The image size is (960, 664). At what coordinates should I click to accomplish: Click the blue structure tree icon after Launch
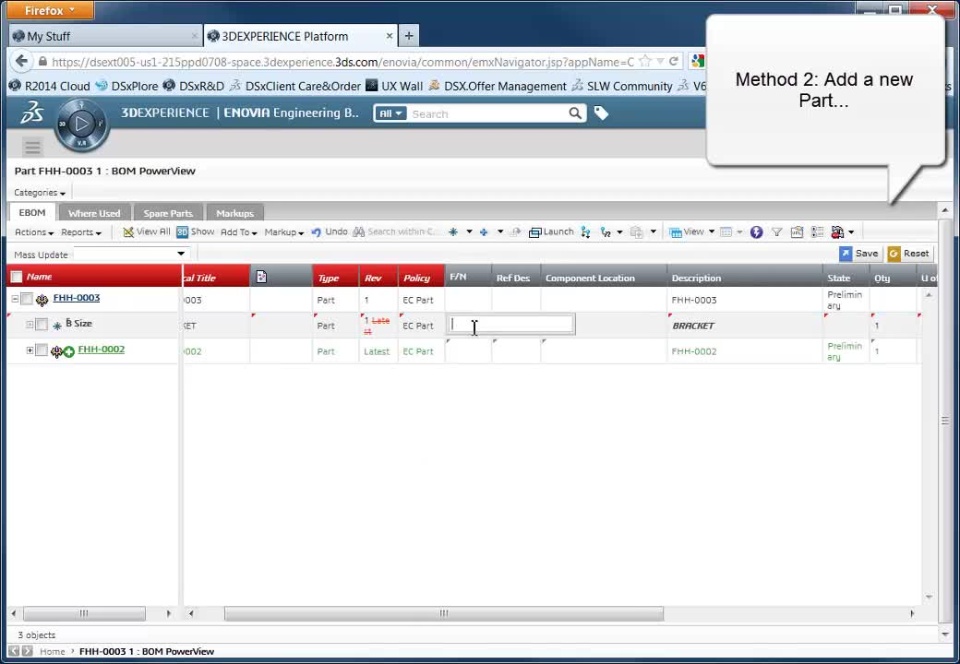(x=586, y=232)
